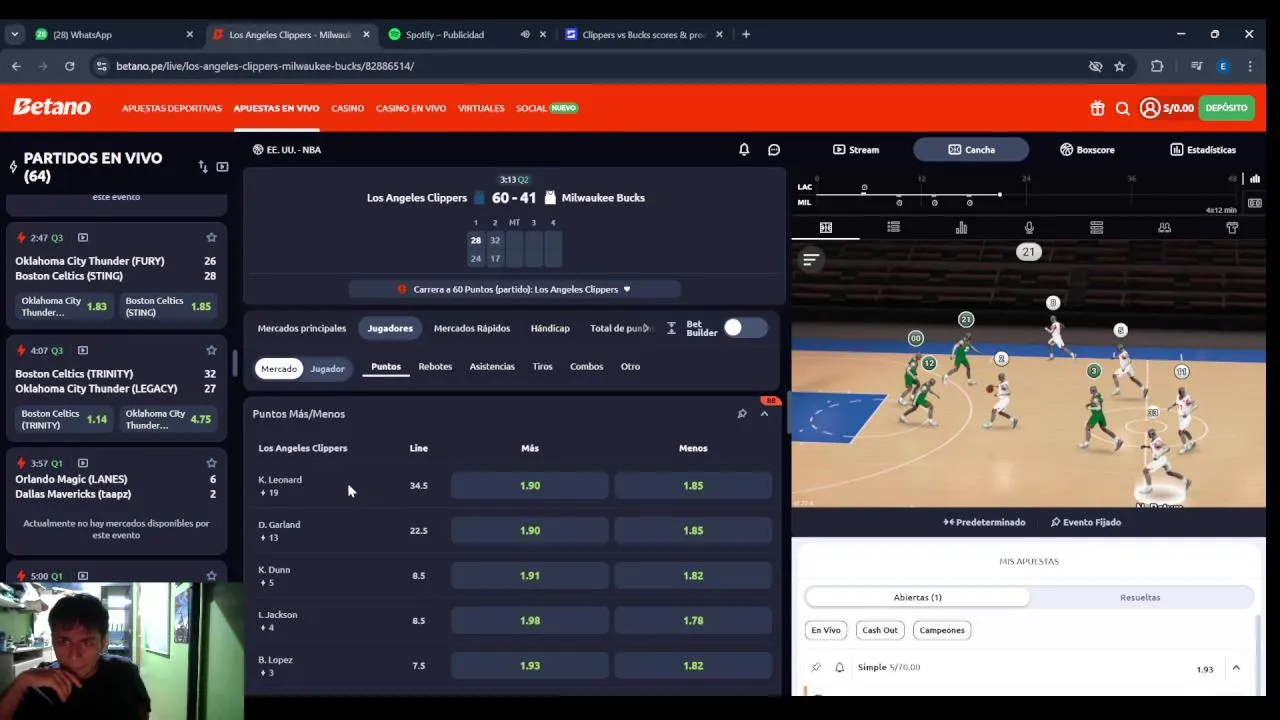The image size is (1280, 720).
Task: Click stream icon next to 4:07 Q3
Action: [83, 350]
